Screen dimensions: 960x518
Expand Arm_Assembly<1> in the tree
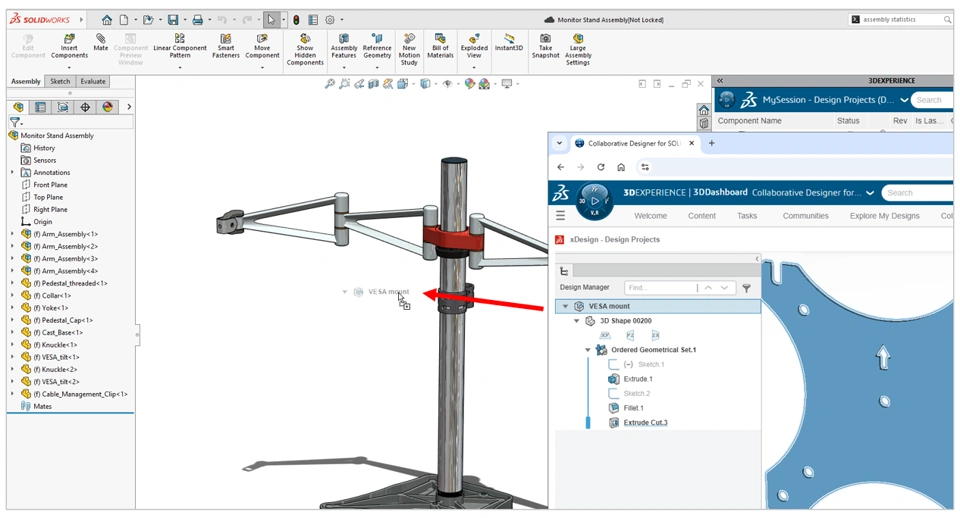(x=12, y=234)
